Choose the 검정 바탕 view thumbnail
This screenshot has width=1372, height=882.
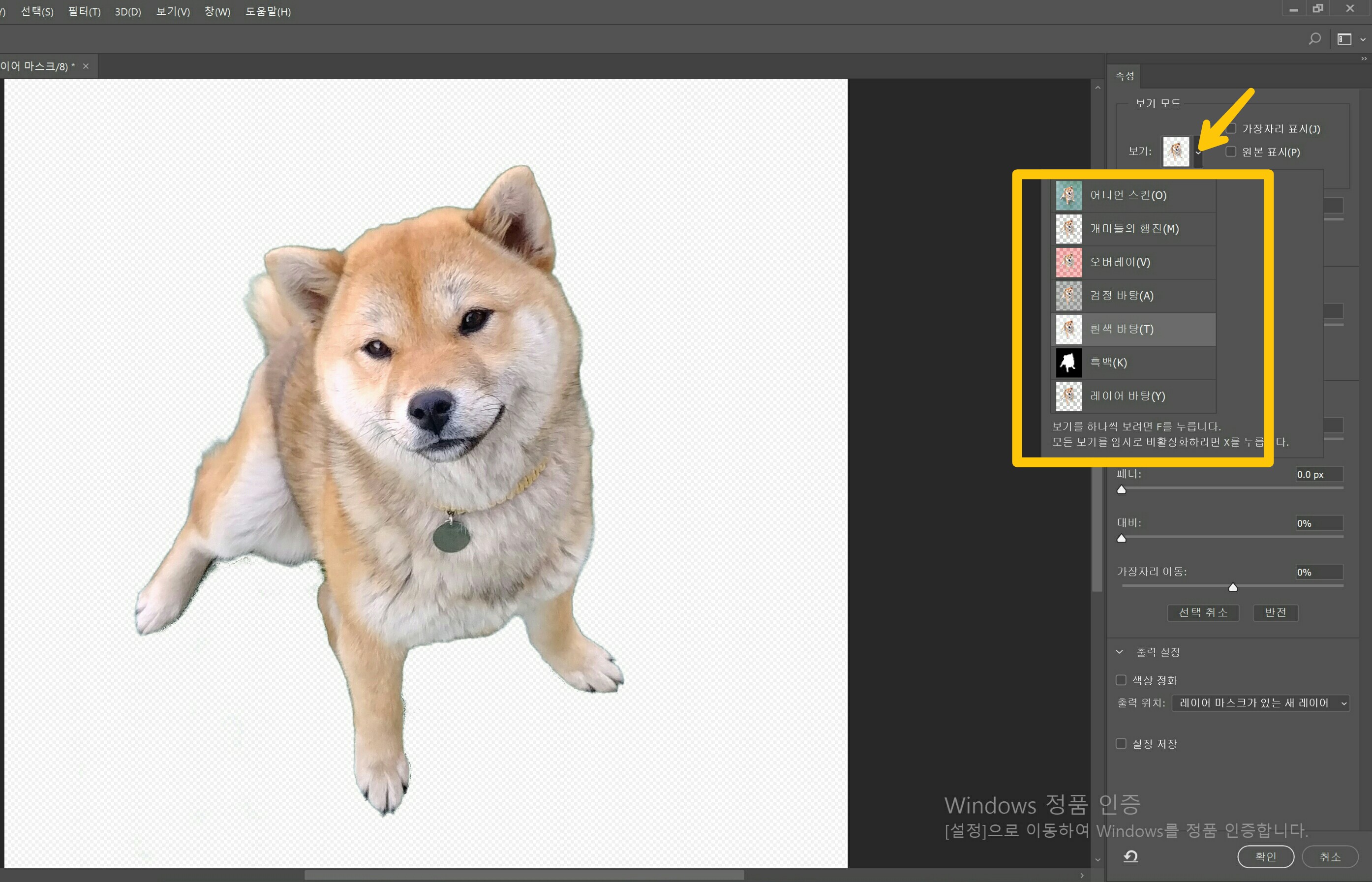[1068, 296]
